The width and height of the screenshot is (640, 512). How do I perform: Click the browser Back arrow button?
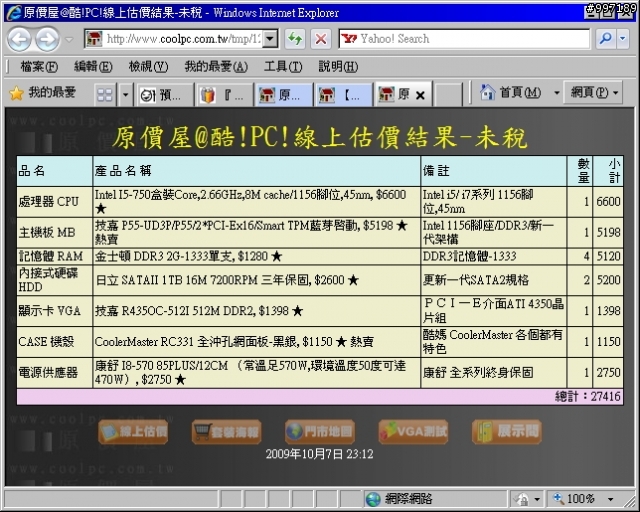(19, 40)
